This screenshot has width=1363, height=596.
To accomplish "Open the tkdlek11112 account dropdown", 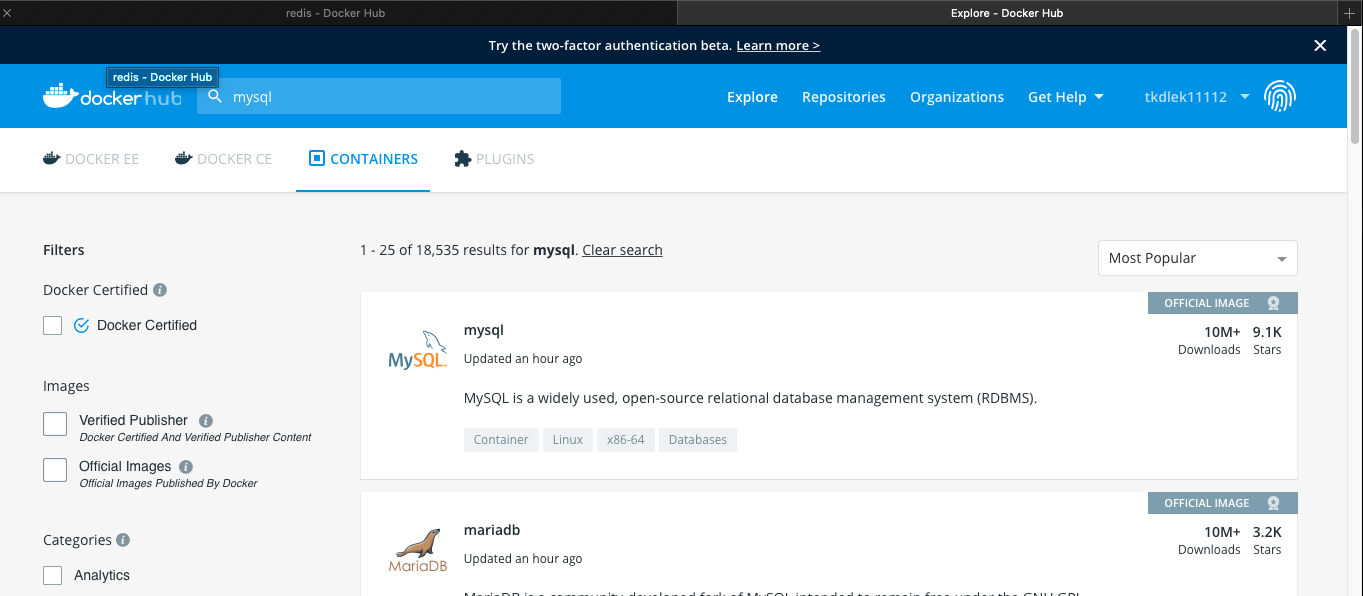I will (x=1197, y=97).
